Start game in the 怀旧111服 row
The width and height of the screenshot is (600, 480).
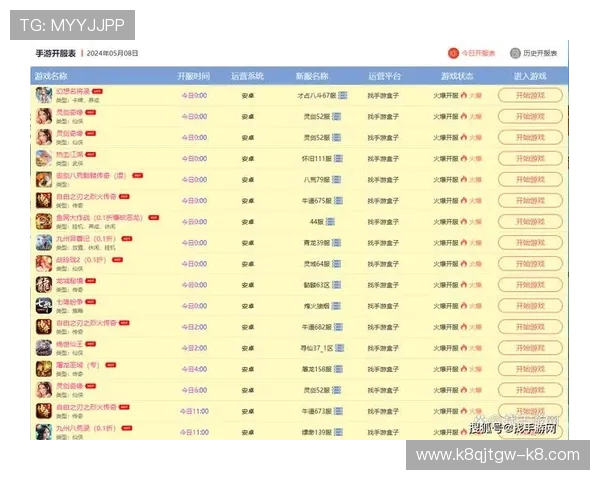coord(530,158)
